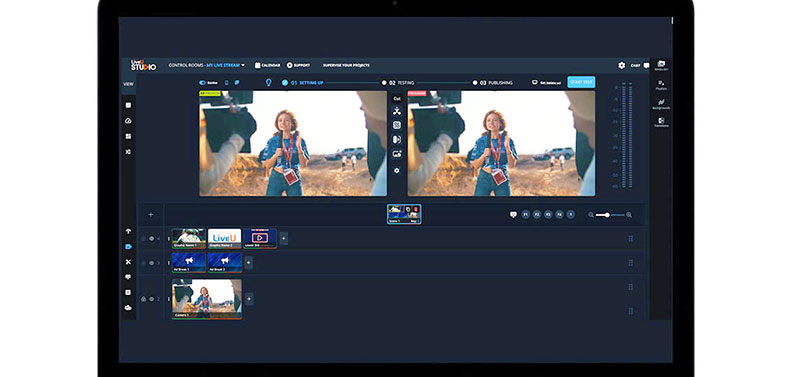This screenshot has width=800, height=377.
Task: Click the bottom cloud icon in left sidebar
Action: click(x=128, y=308)
